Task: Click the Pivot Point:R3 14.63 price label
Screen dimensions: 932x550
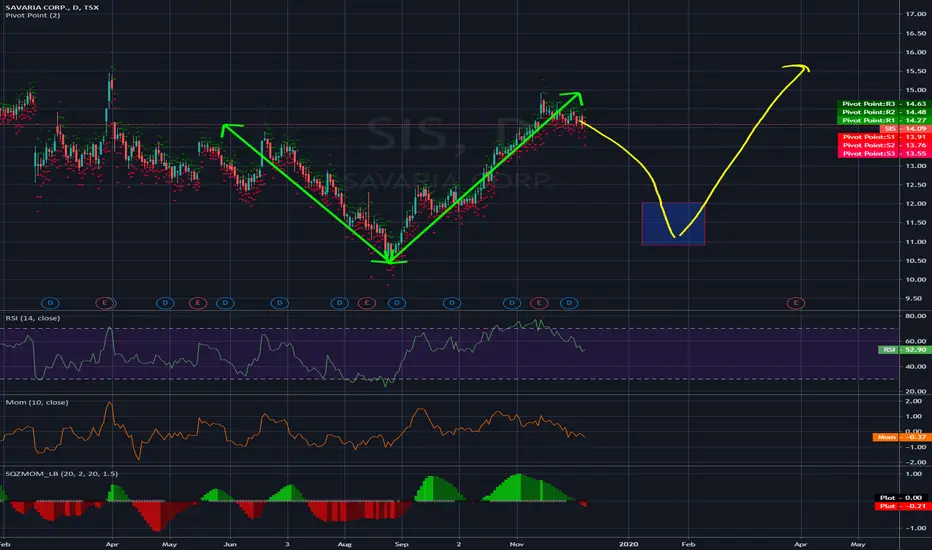Action: click(x=883, y=103)
